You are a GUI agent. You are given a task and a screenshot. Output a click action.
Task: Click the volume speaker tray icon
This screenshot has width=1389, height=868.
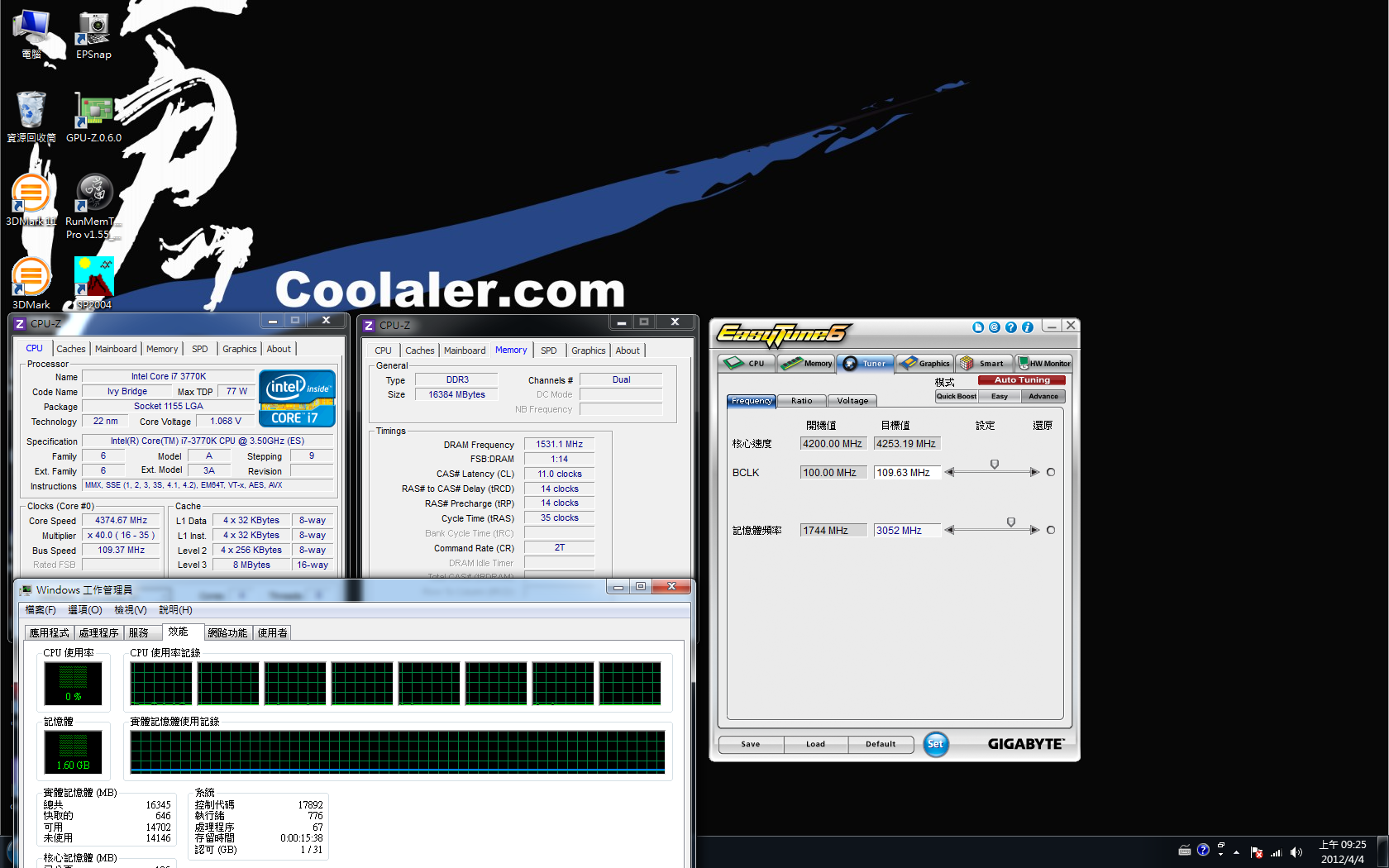[1296, 851]
